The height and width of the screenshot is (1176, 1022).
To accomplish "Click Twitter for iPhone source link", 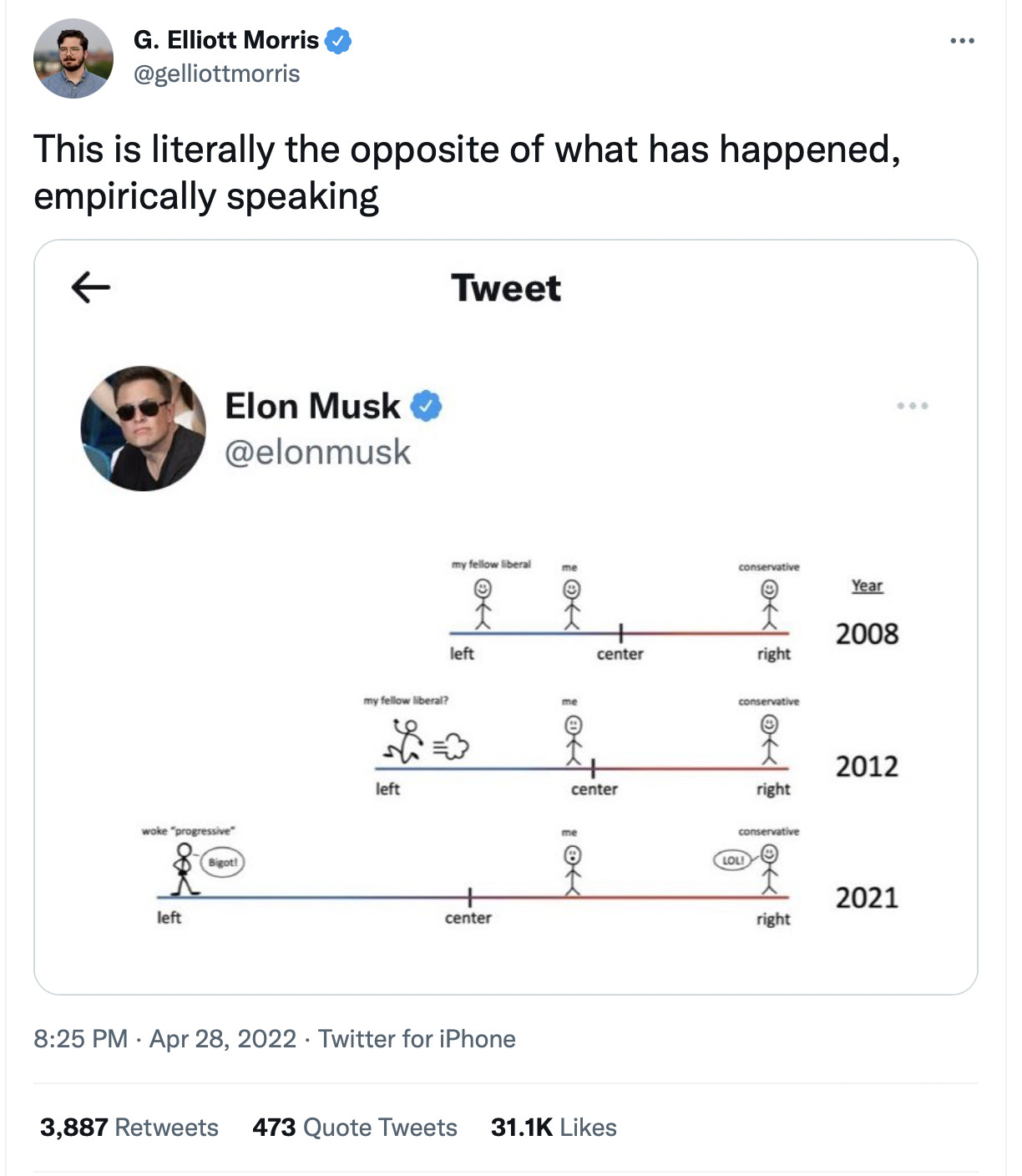I will click(x=417, y=1039).
